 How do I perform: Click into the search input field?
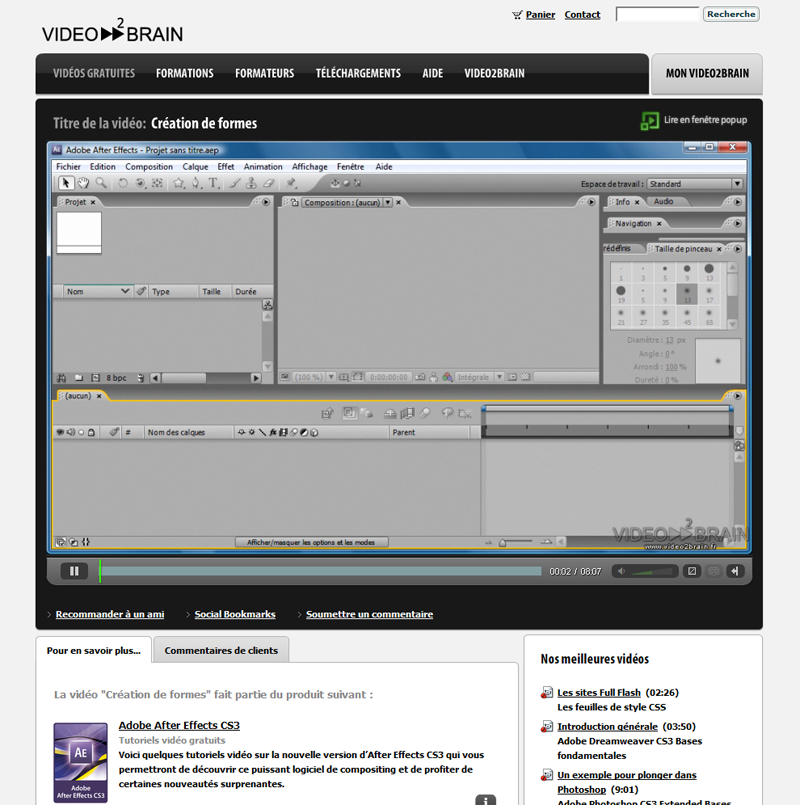(657, 14)
